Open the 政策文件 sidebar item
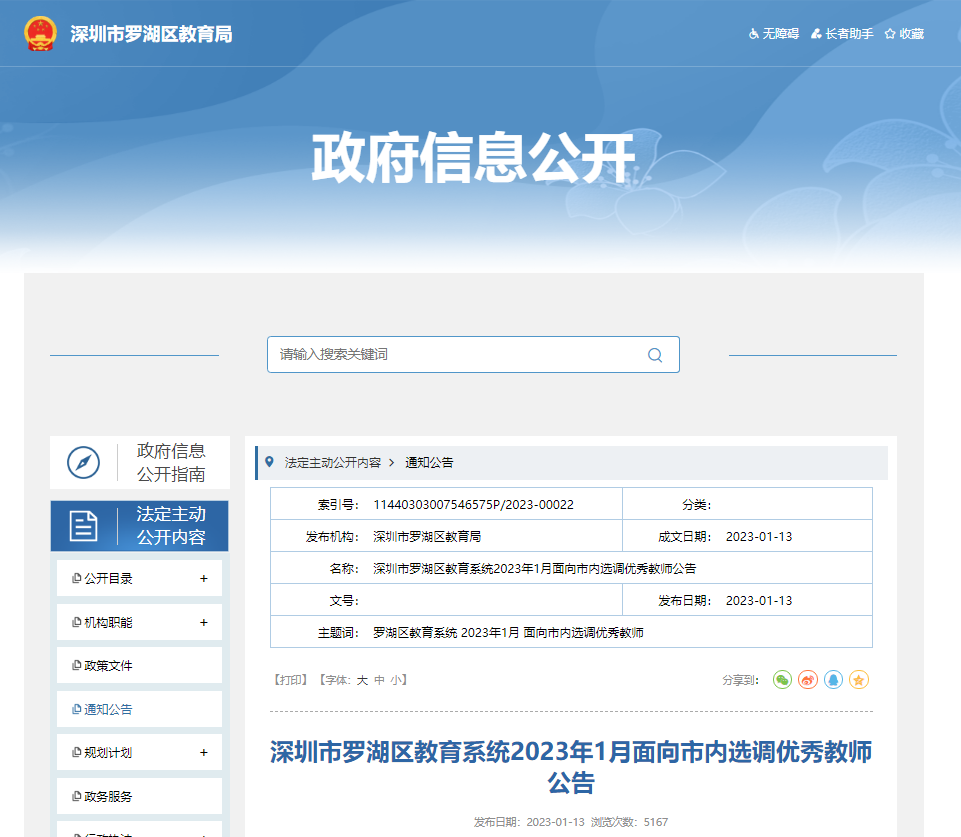 tap(140, 665)
